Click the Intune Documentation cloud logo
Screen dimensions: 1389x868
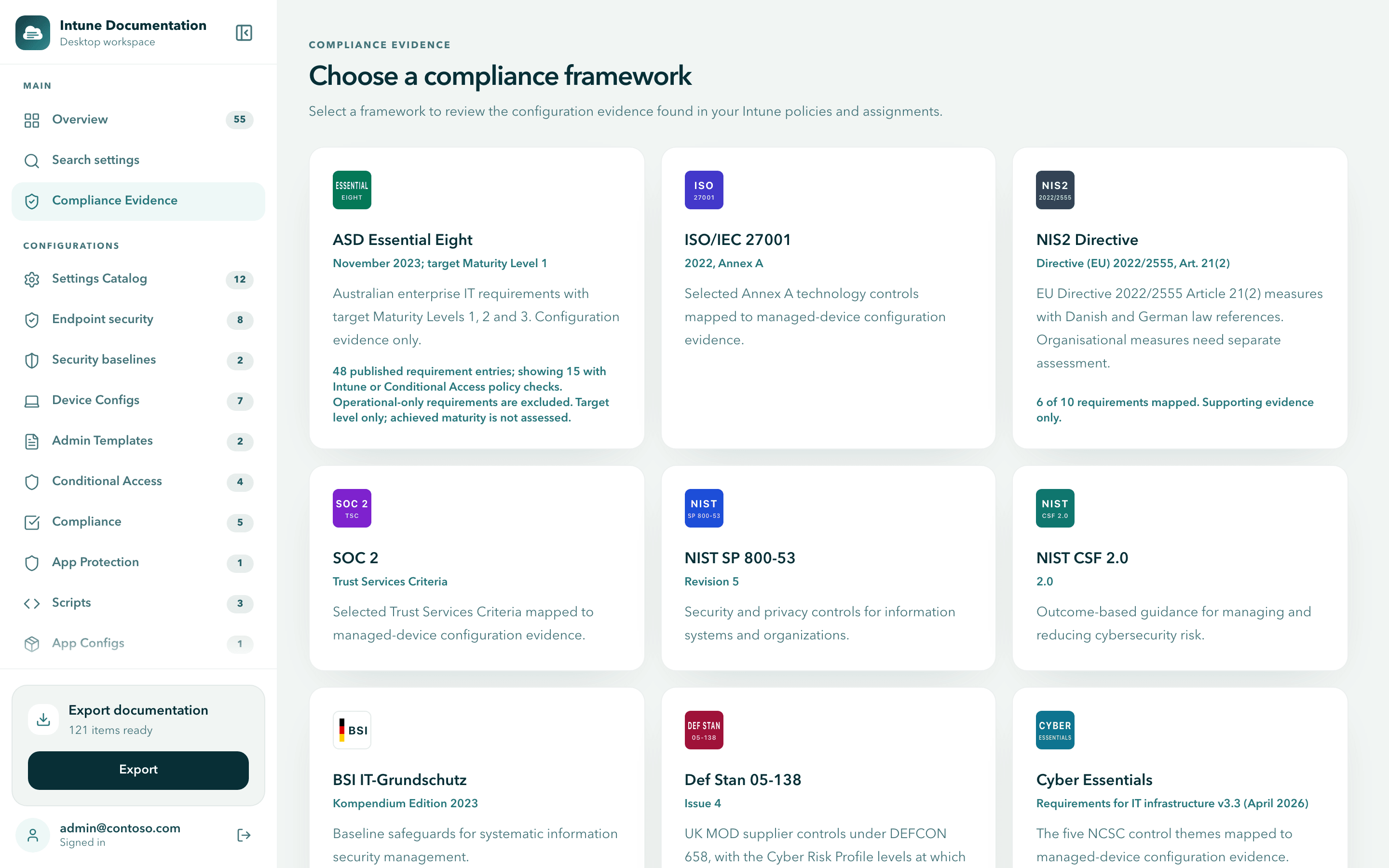tap(33, 33)
